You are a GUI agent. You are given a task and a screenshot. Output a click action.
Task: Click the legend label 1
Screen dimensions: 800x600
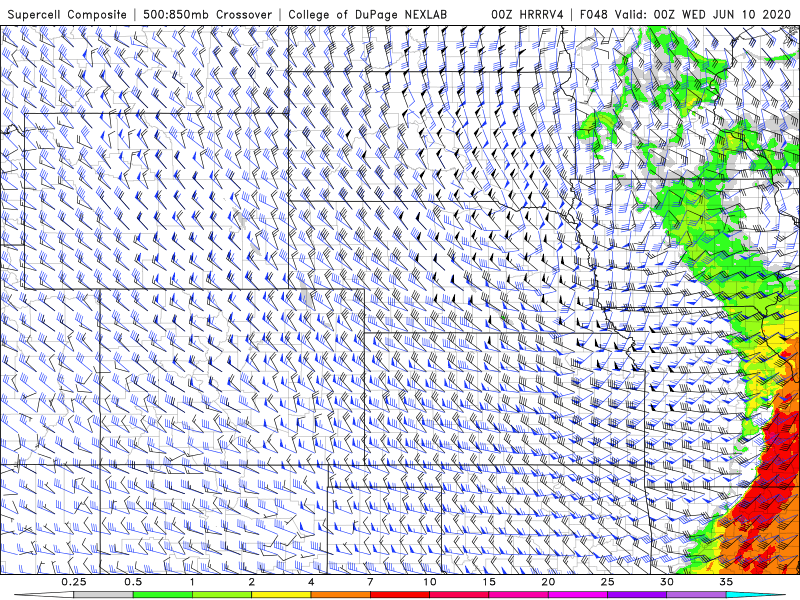(x=192, y=582)
